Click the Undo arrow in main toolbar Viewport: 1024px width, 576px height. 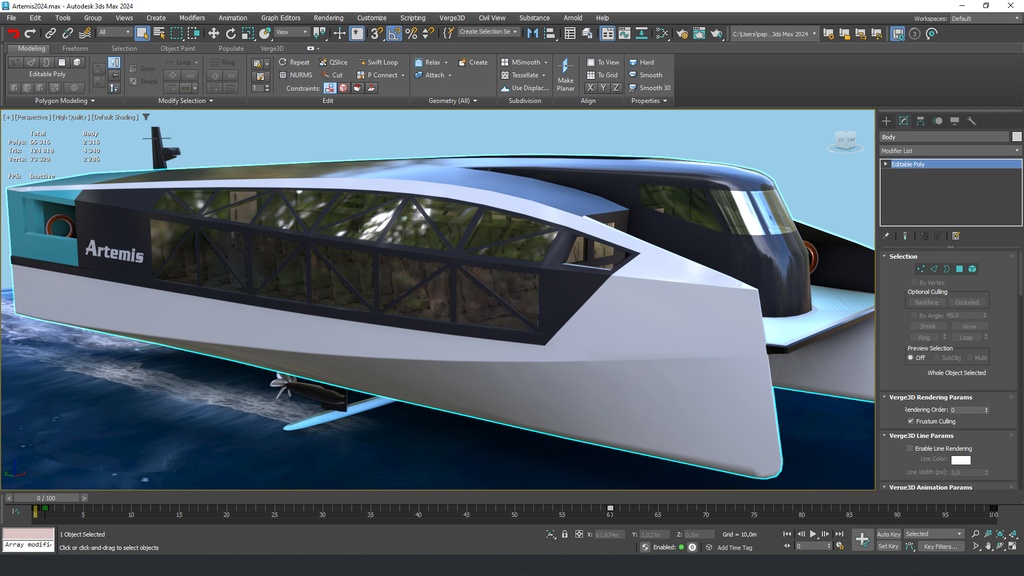click(x=13, y=33)
